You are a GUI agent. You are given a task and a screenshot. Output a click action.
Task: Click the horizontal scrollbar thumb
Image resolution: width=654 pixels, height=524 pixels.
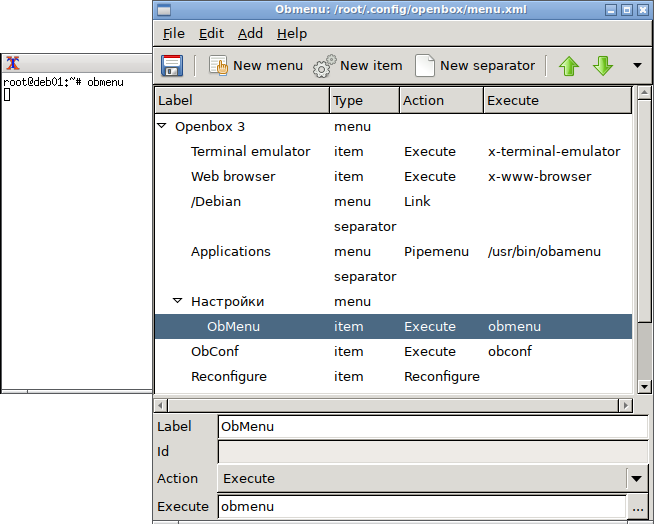click(393, 405)
